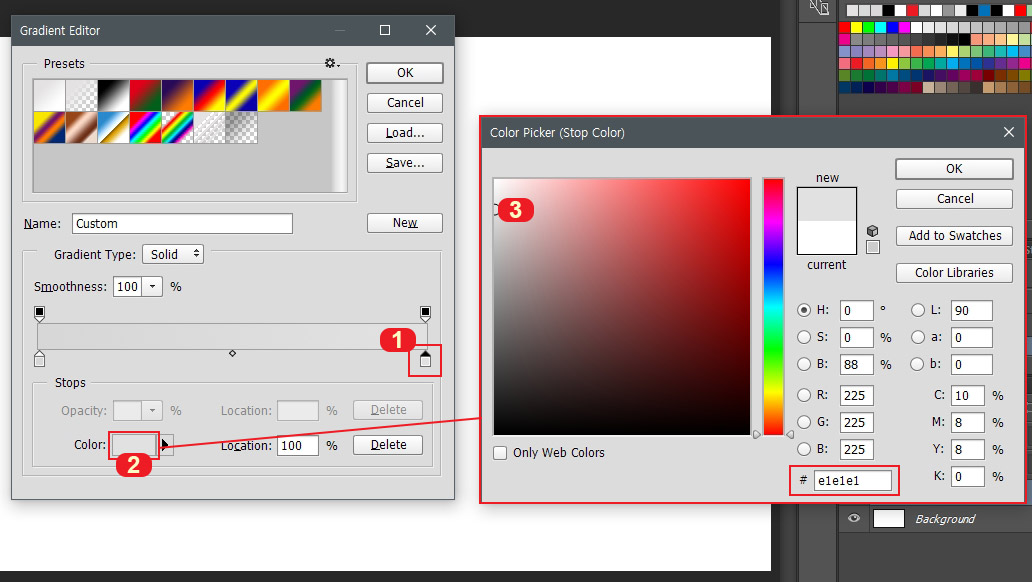Choose the Red, Green gradient preset
This screenshot has height=582, width=1032.
coord(145,95)
